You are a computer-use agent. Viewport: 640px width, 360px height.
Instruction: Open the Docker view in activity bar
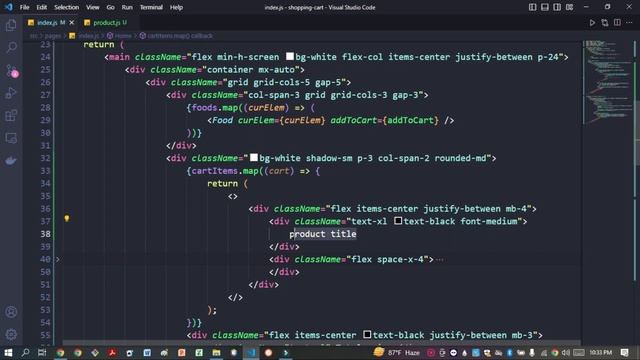point(11,160)
